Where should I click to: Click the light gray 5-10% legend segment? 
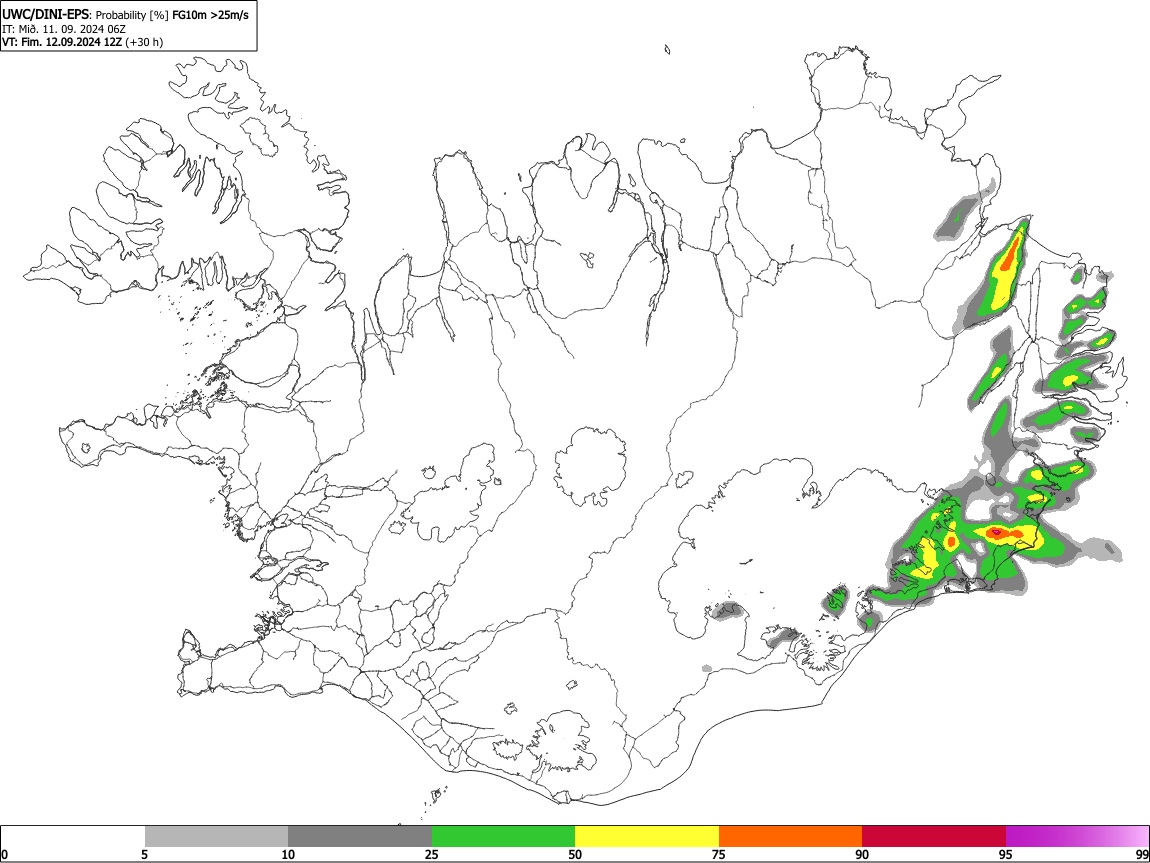pos(216,837)
